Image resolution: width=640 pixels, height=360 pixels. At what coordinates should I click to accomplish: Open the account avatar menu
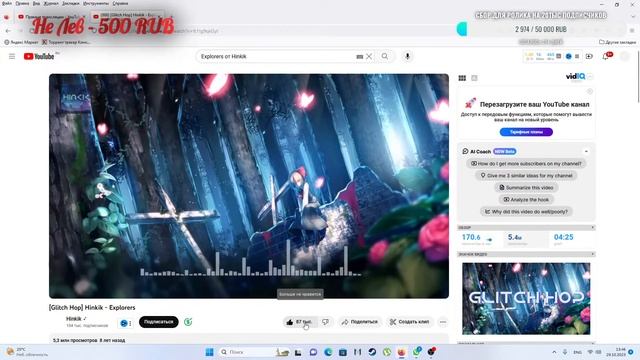coord(624,56)
